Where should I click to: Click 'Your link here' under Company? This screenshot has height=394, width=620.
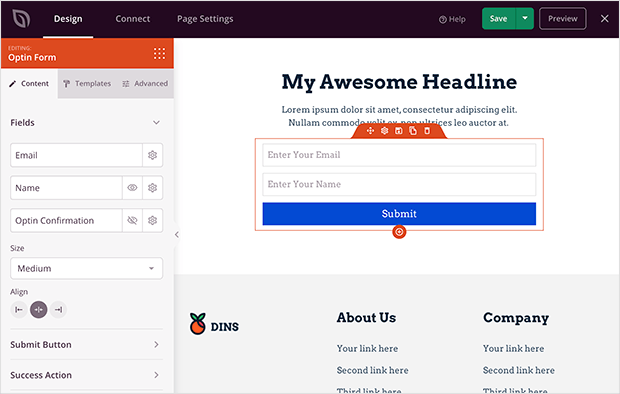[513, 349]
